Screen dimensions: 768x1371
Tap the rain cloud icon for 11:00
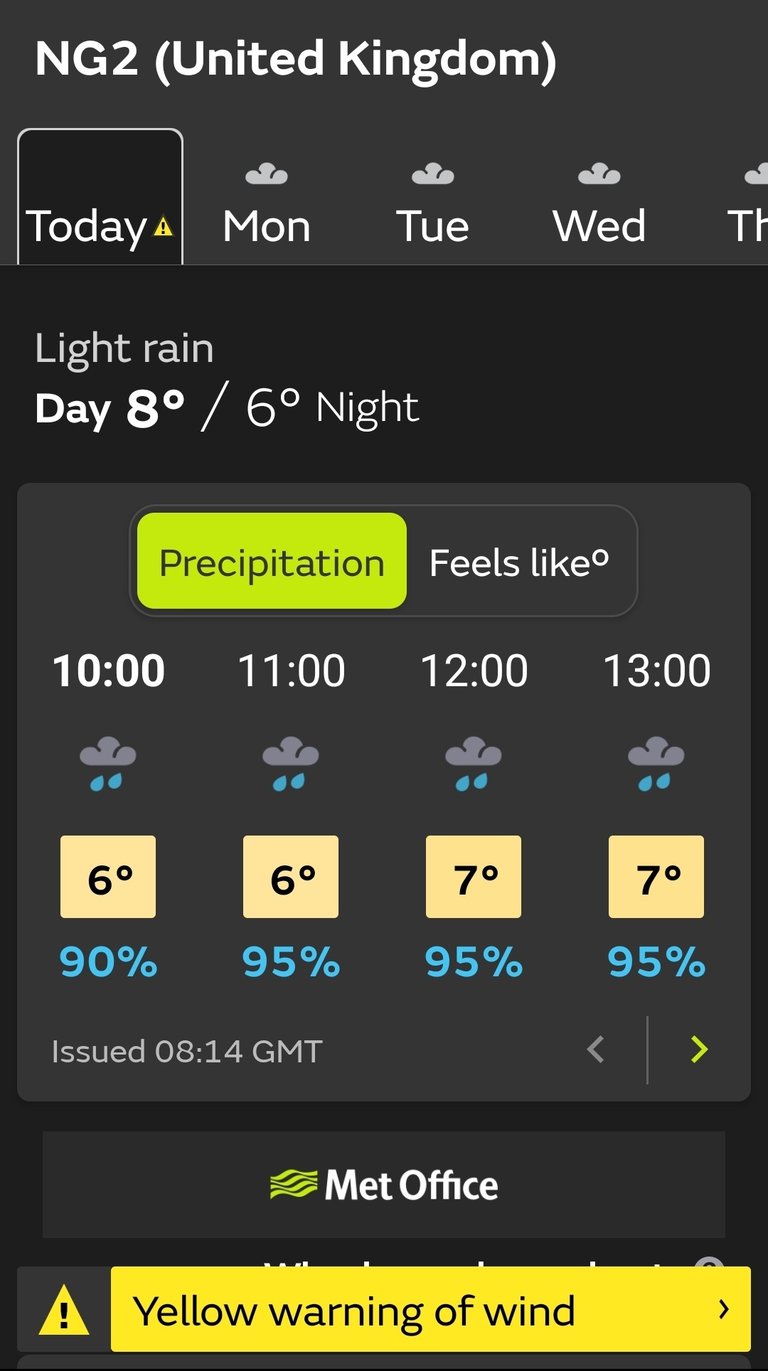(x=291, y=765)
